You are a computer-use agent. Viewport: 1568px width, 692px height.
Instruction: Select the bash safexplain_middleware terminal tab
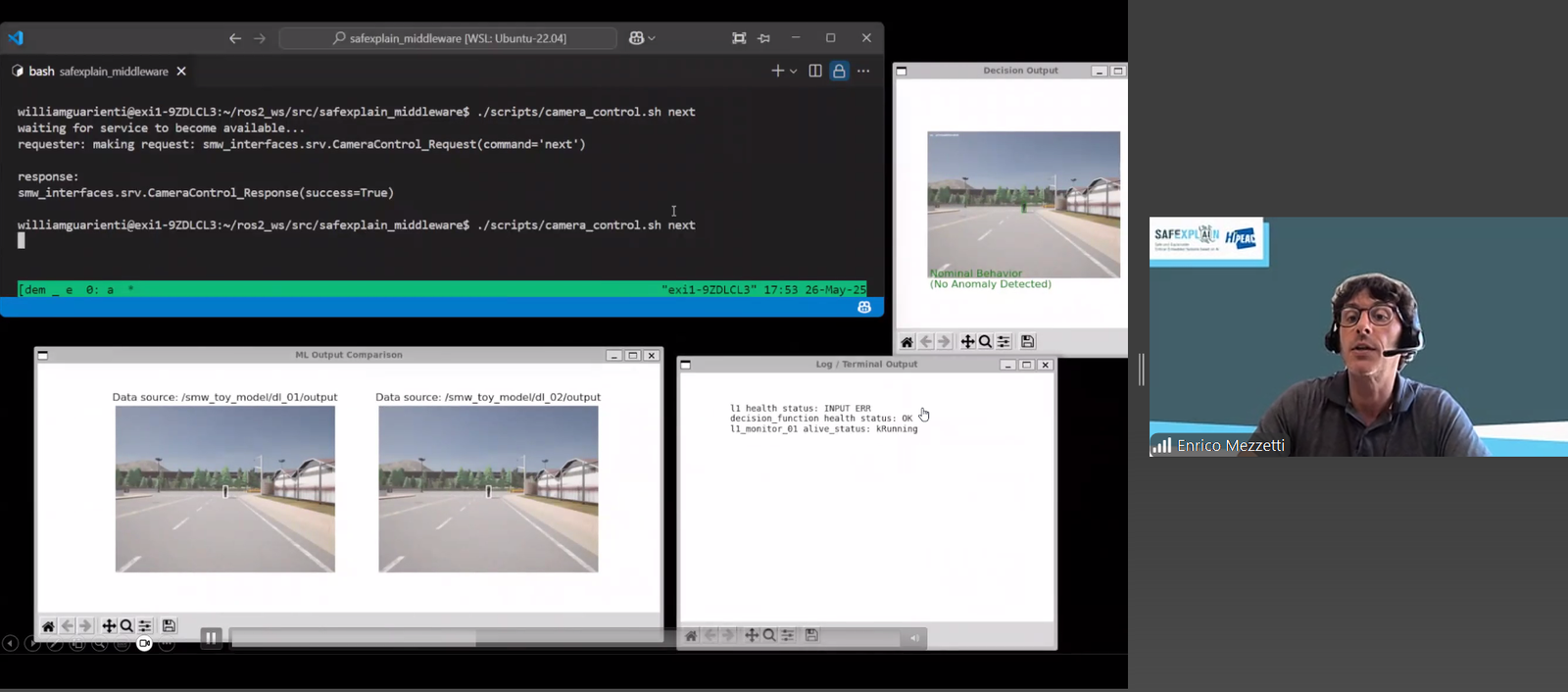(90, 71)
